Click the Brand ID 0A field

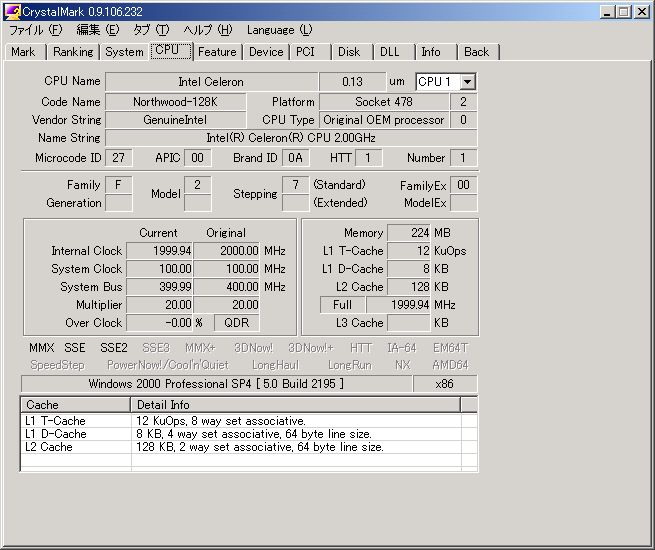point(295,158)
